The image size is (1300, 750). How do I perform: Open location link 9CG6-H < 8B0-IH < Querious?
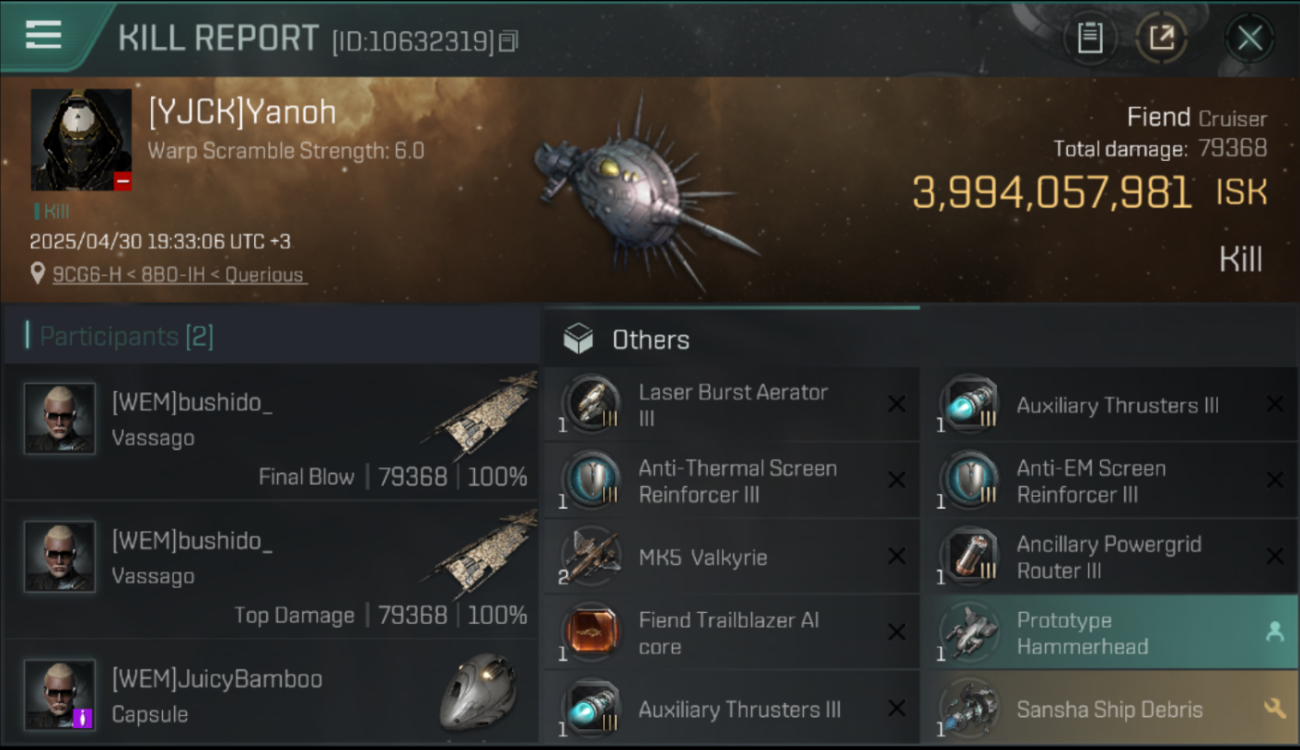pyautogui.click(x=179, y=274)
